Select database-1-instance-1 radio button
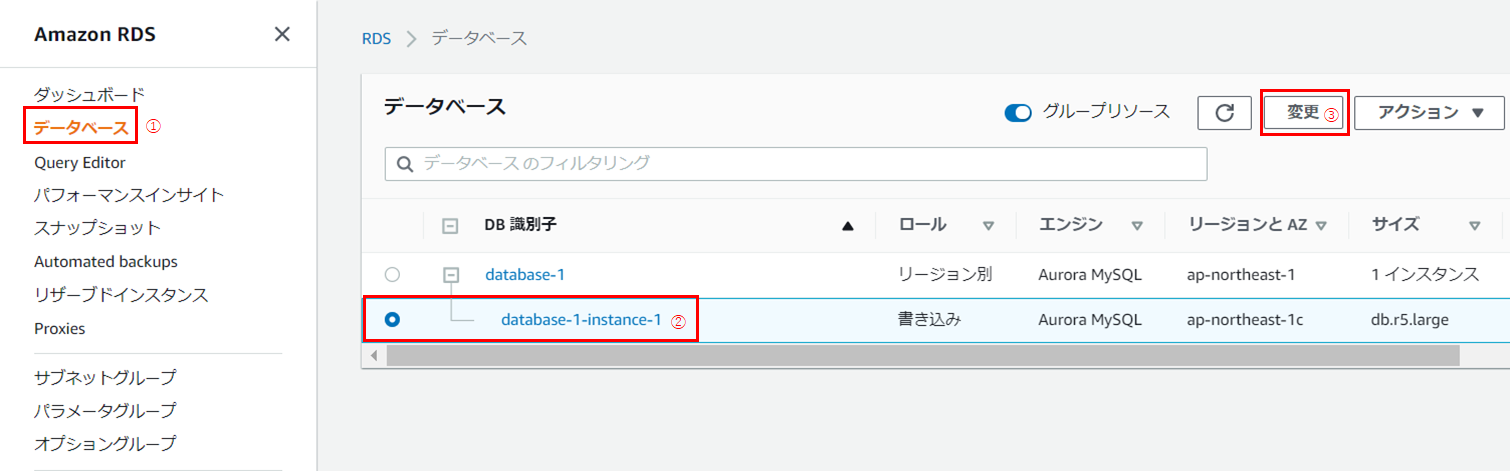 (392, 320)
